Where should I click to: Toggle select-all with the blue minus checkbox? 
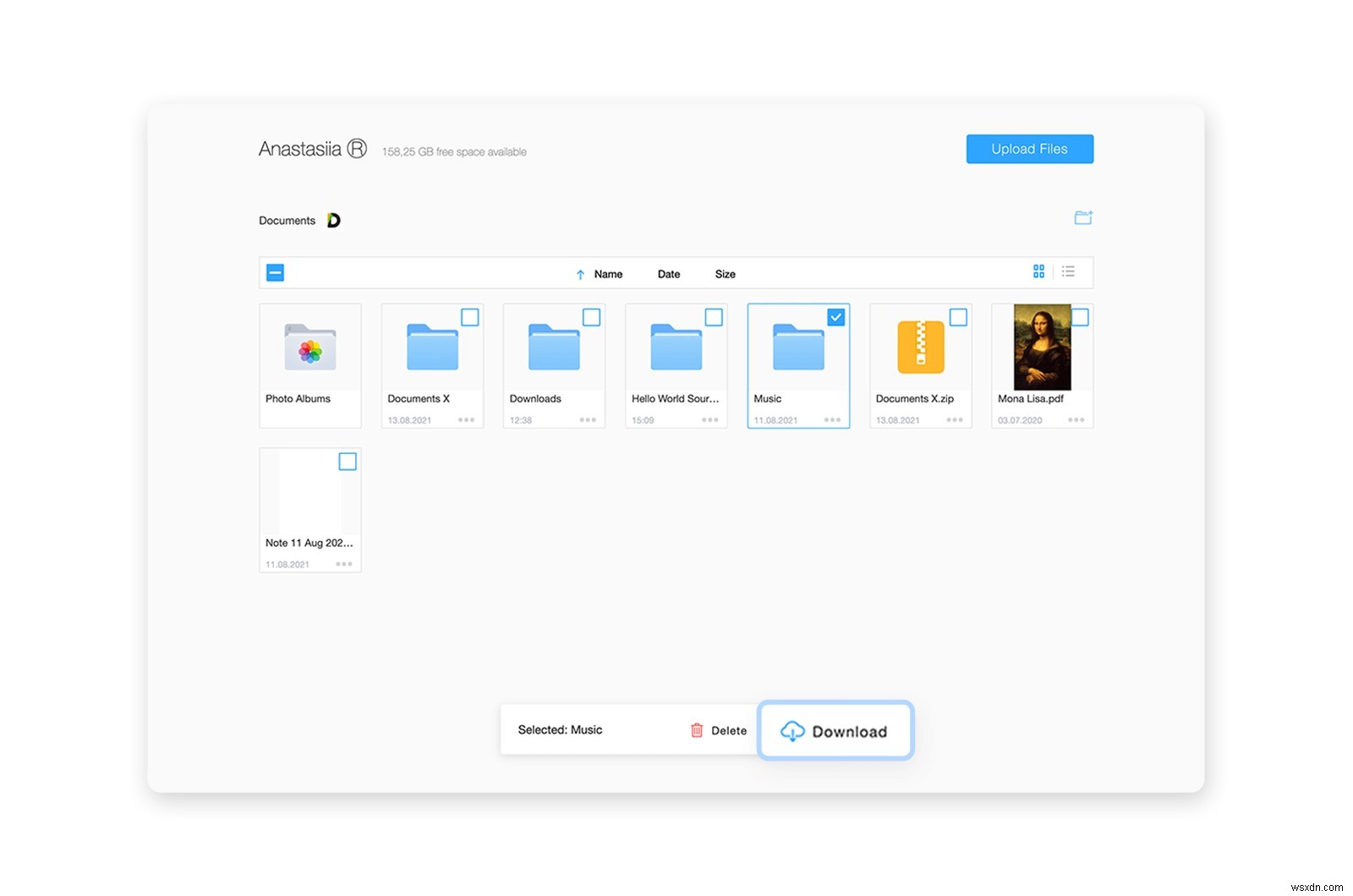(275, 272)
